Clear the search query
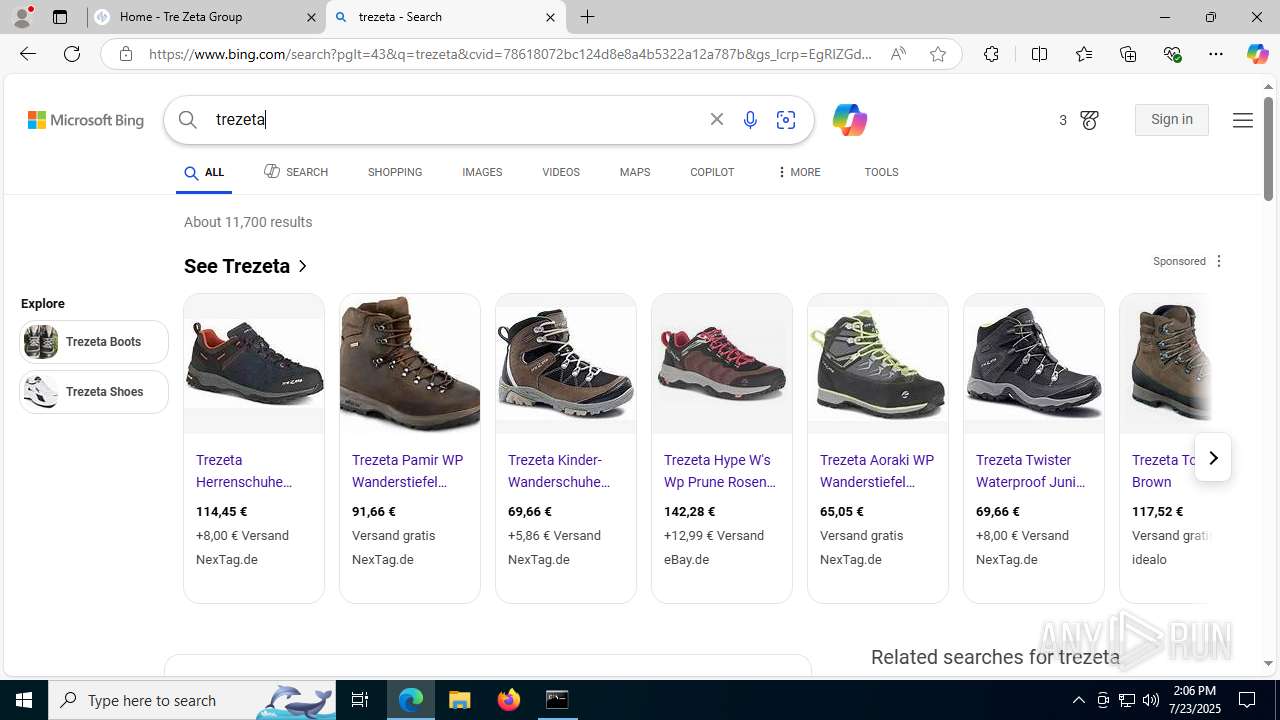This screenshot has width=1280, height=720. point(717,120)
